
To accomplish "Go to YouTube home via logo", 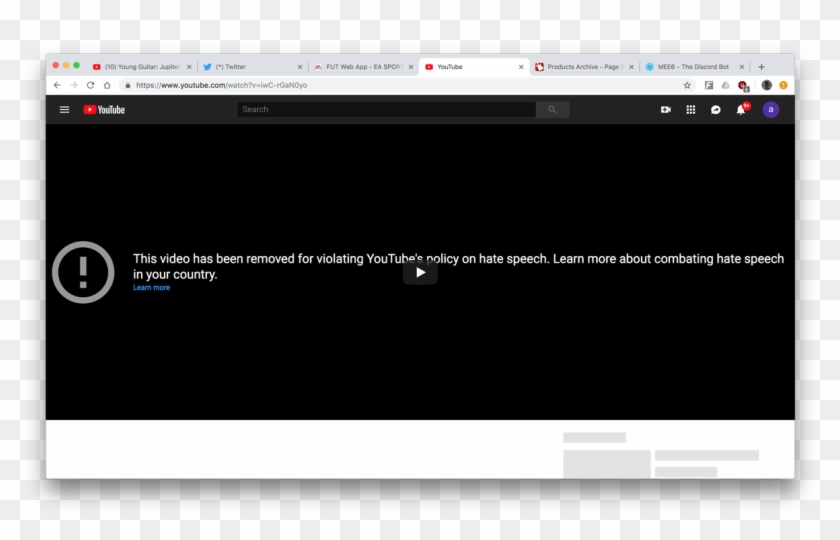I will (x=104, y=110).
